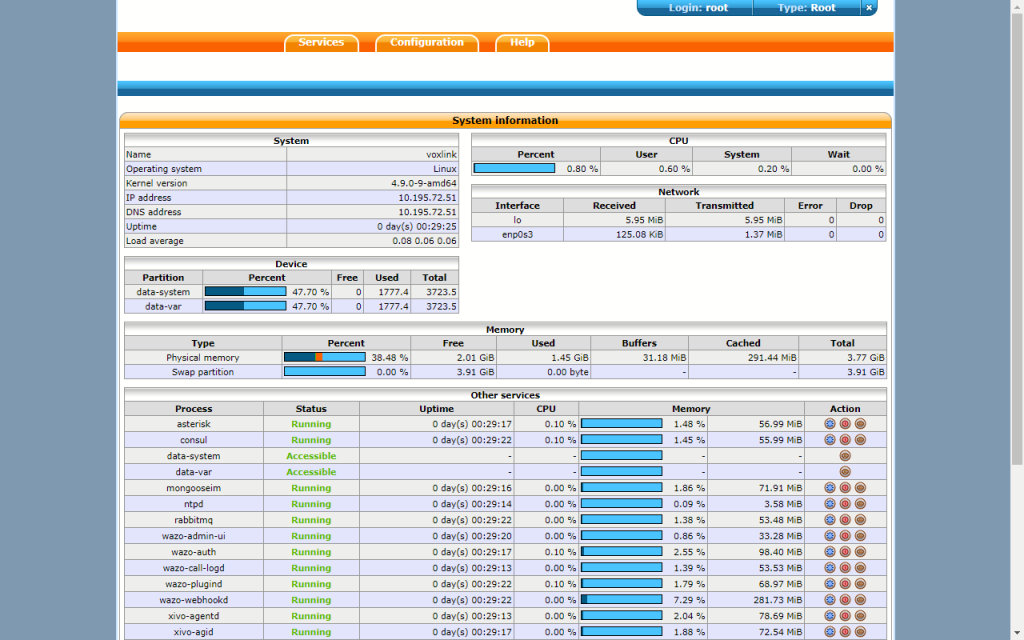Viewport: 1024px width, 640px height.
Task: Open the Services menu tab
Action: point(321,42)
